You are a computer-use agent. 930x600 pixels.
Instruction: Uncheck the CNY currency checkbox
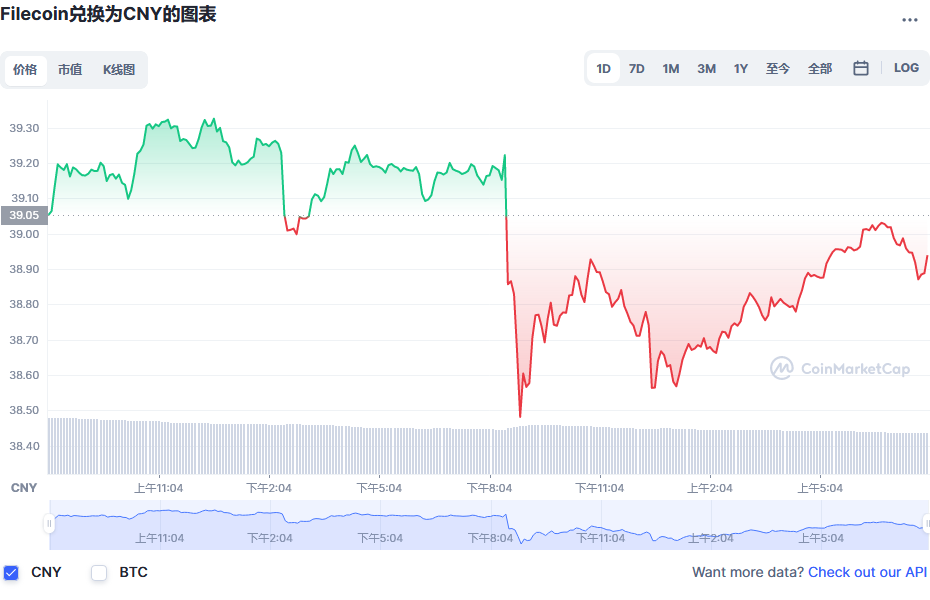coord(11,573)
